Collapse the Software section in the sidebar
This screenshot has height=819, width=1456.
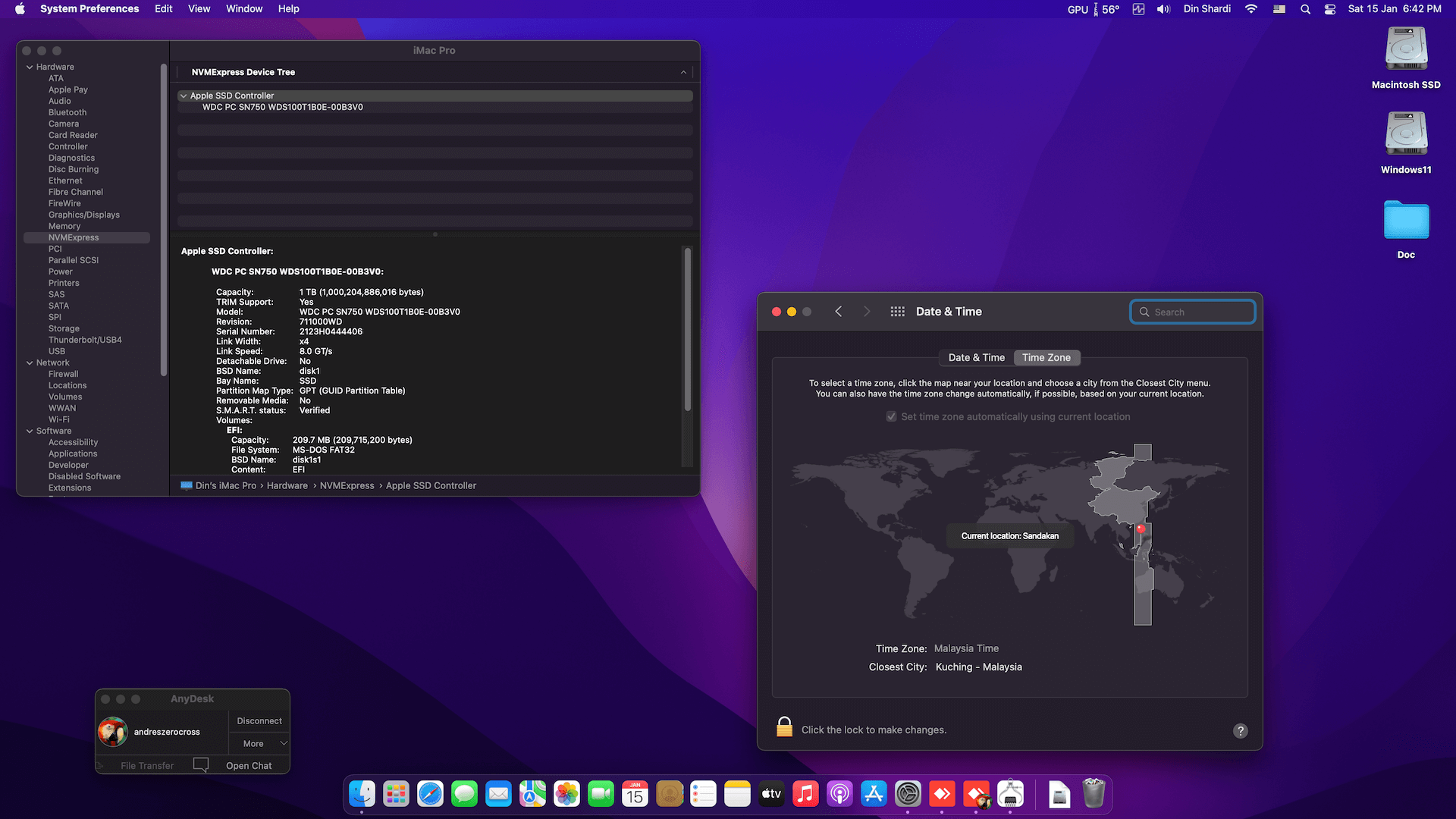(30, 431)
